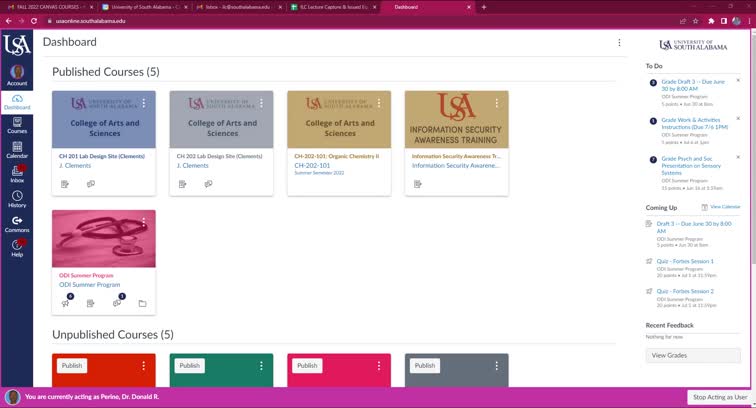The height and width of the screenshot is (408, 756).
Task: Dismiss the Grade Draft 3 to-do item
Action: pos(738,80)
